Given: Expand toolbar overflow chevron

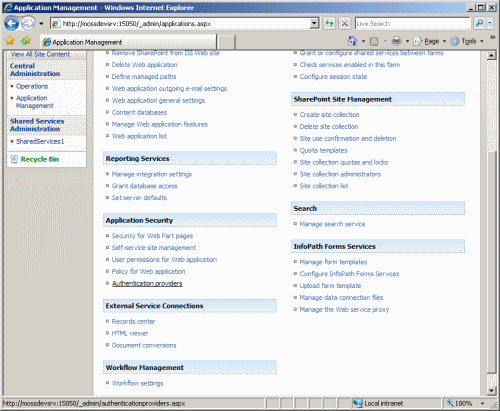Looking at the screenshot, I should 492,38.
